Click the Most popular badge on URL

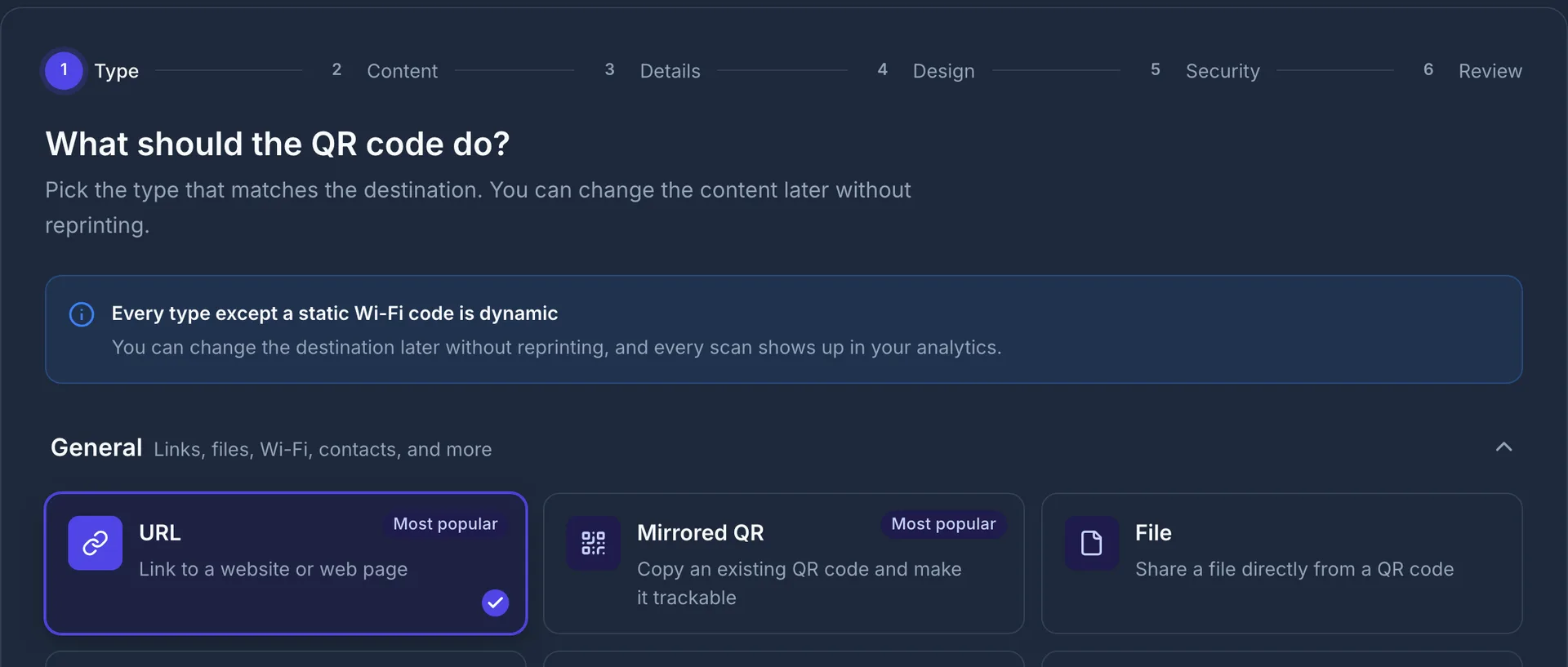(x=445, y=524)
